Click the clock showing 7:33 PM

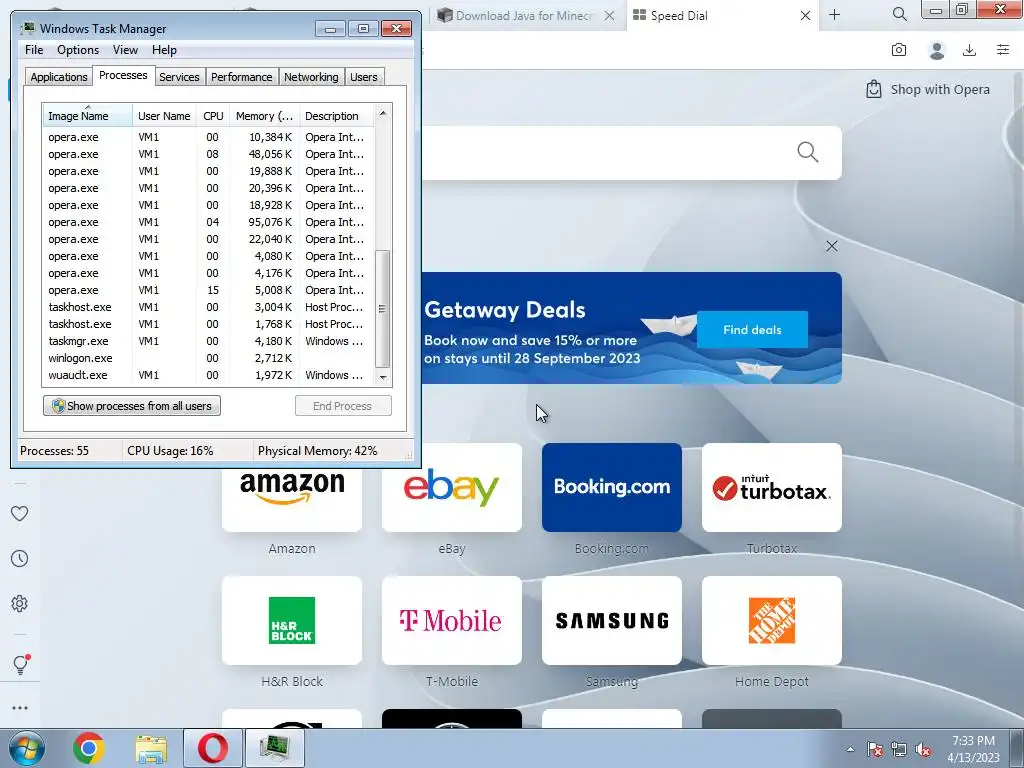point(973,741)
